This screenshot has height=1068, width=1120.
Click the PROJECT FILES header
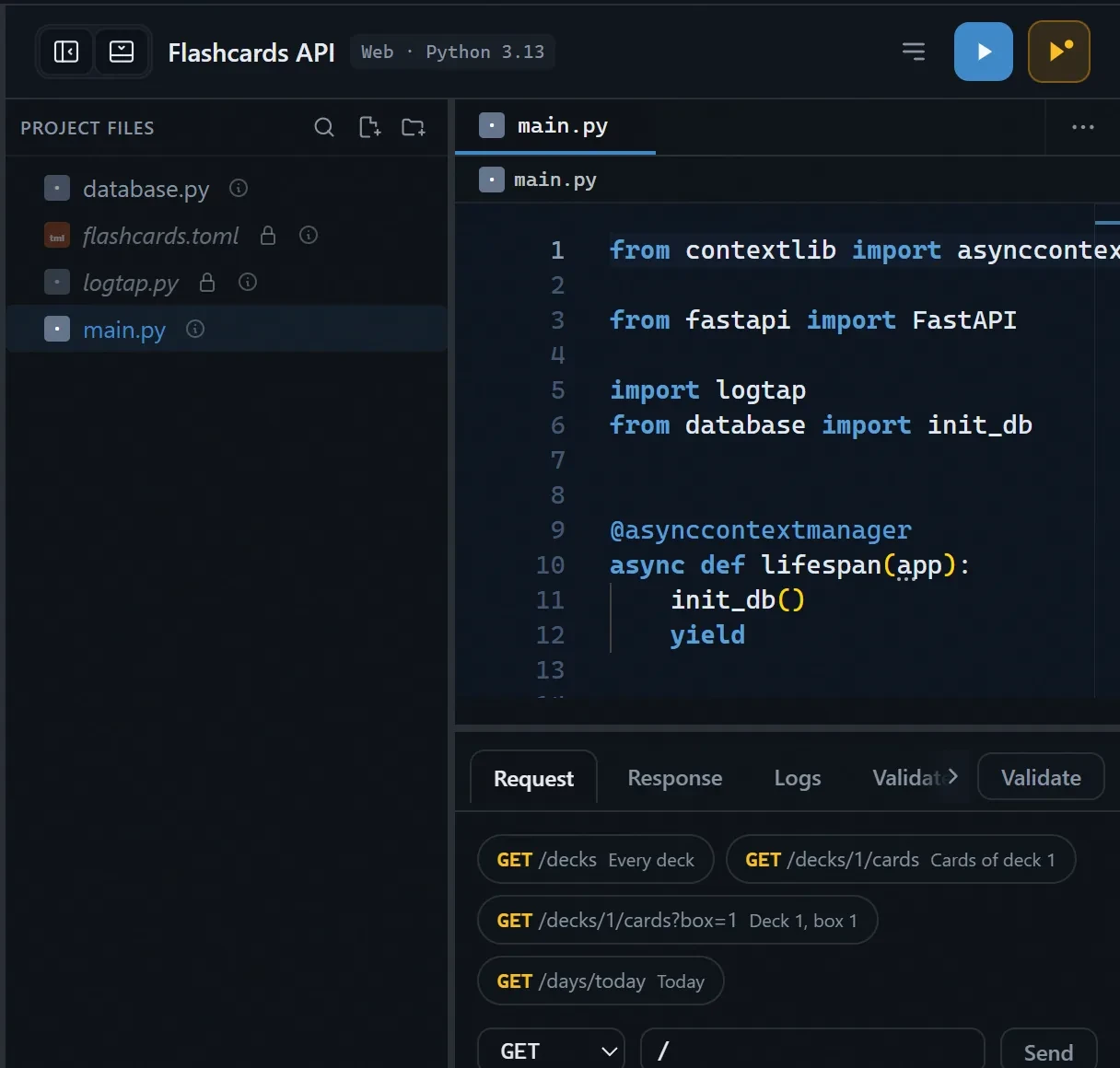(87, 128)
